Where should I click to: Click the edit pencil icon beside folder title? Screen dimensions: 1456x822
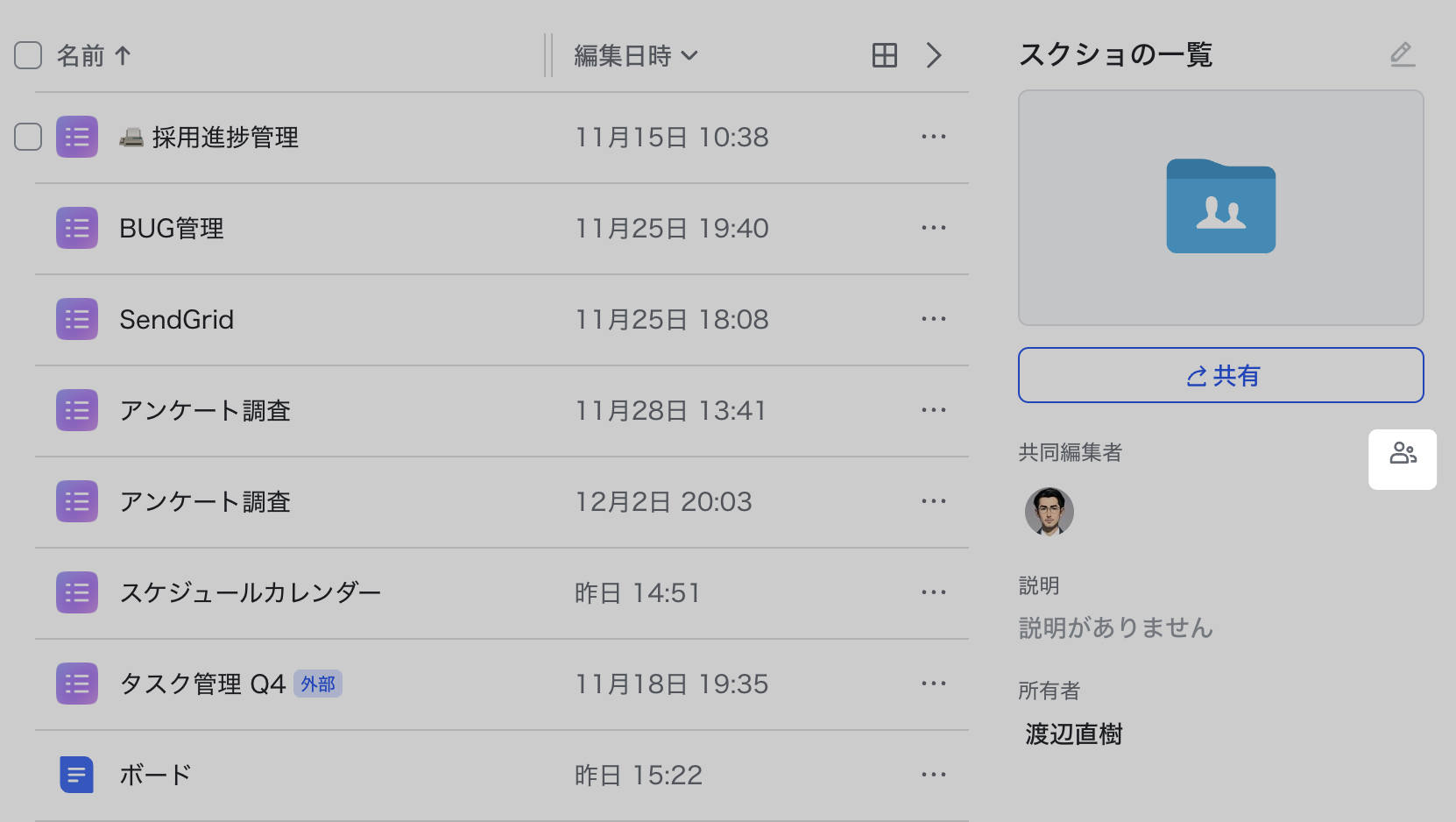click(1402, 54)
